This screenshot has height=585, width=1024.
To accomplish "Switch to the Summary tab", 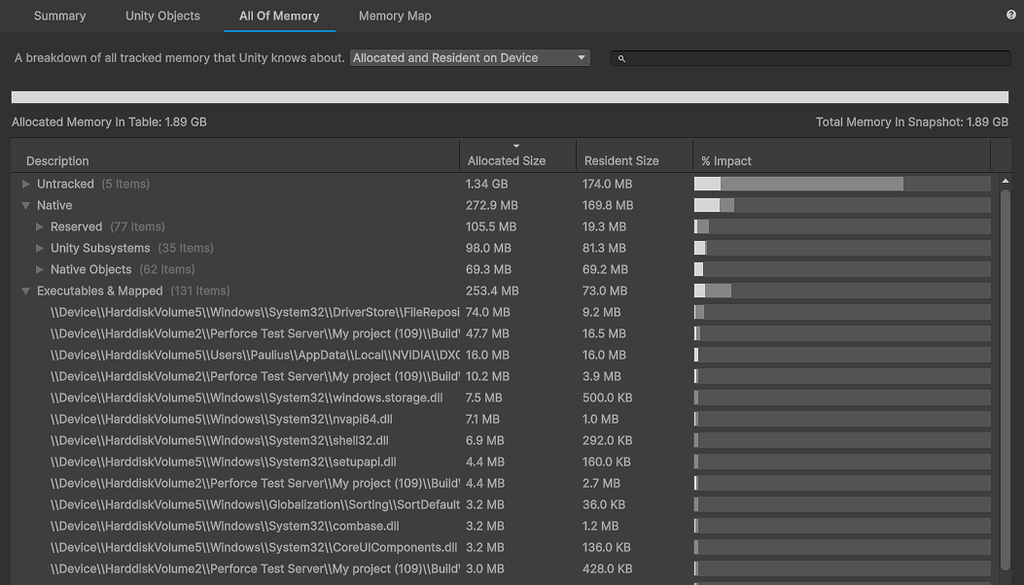I will tap(59, 15).
